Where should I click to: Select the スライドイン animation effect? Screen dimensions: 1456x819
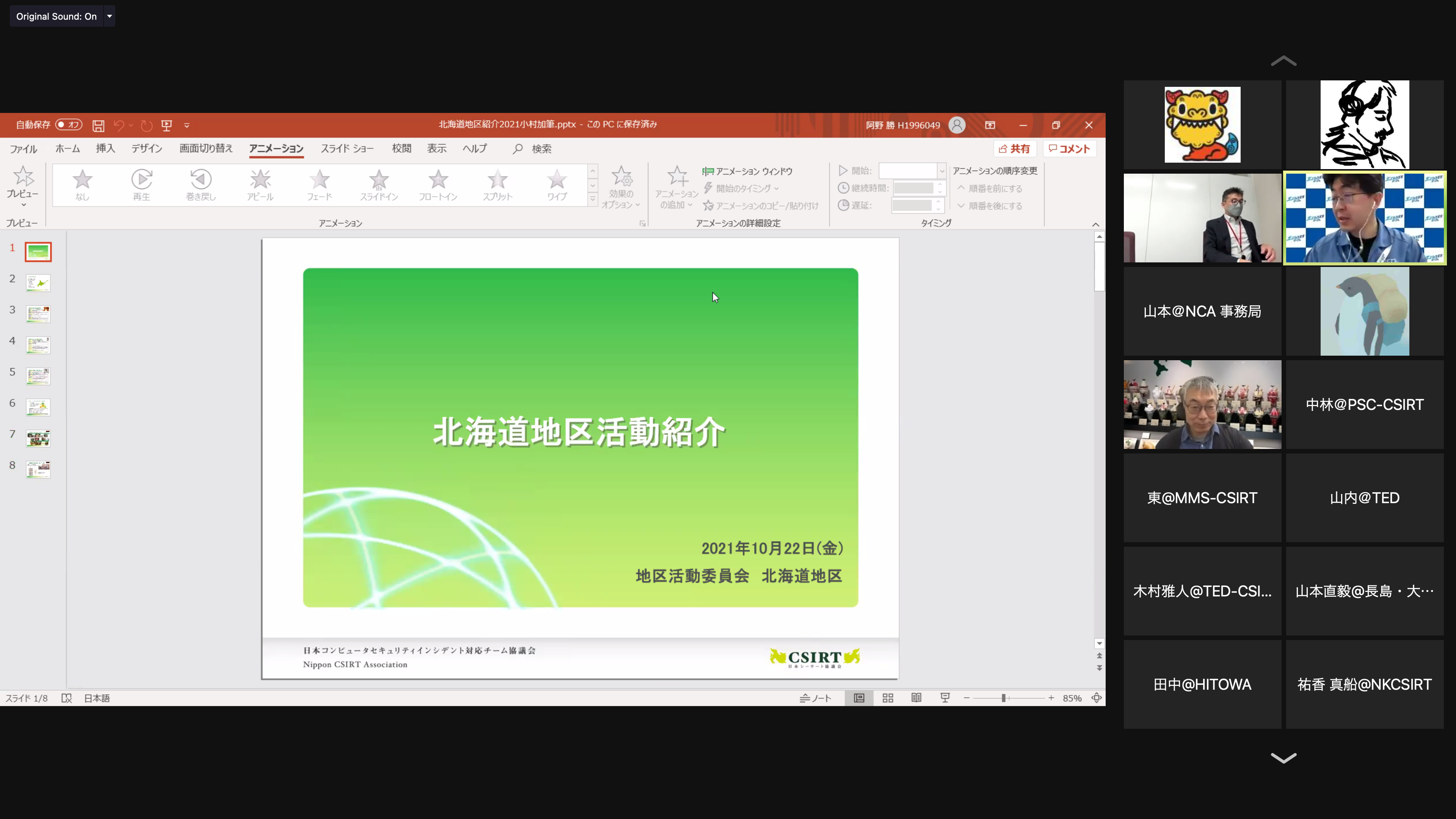coord(379,185)
